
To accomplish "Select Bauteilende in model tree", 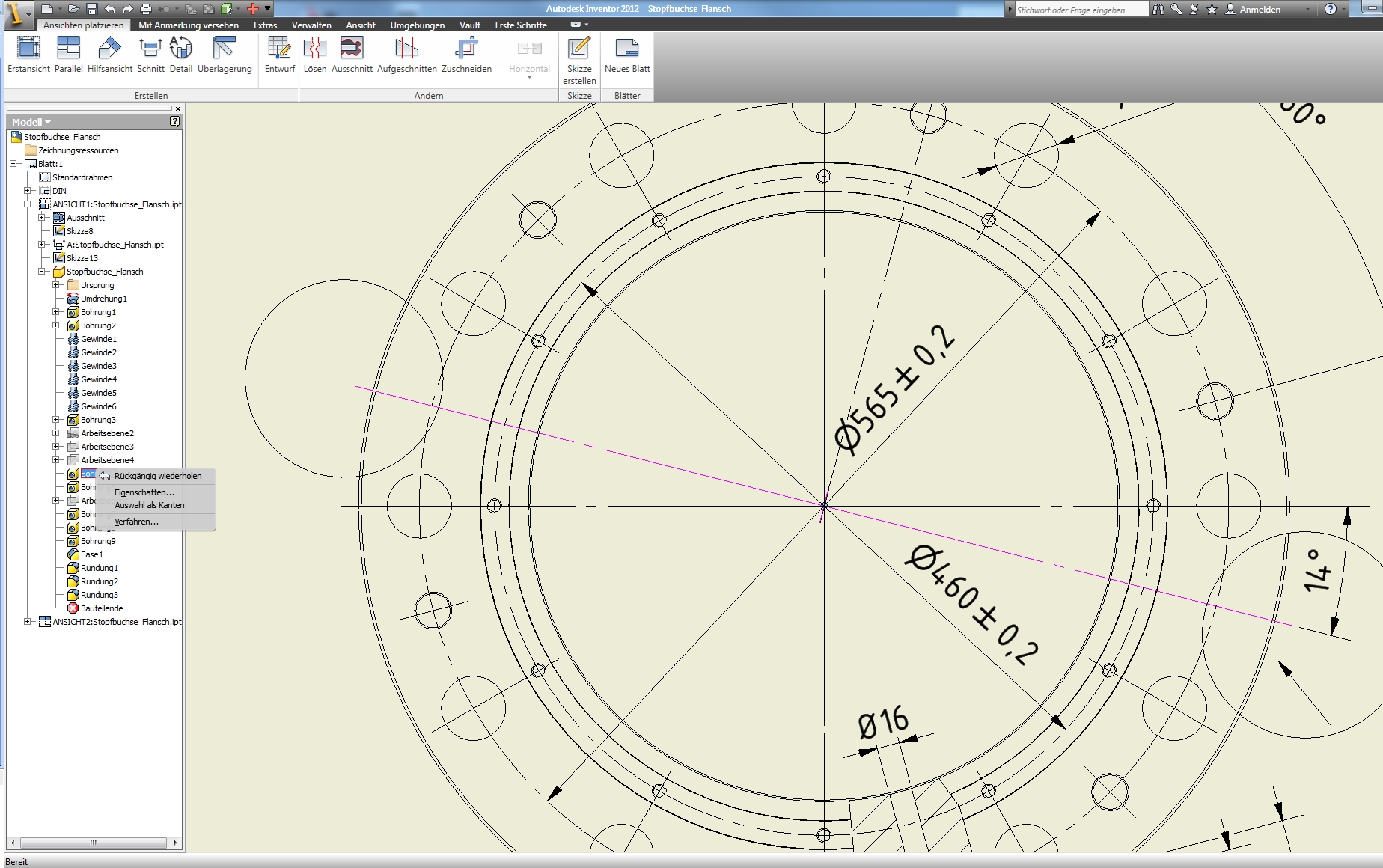I will click(102, 608).
